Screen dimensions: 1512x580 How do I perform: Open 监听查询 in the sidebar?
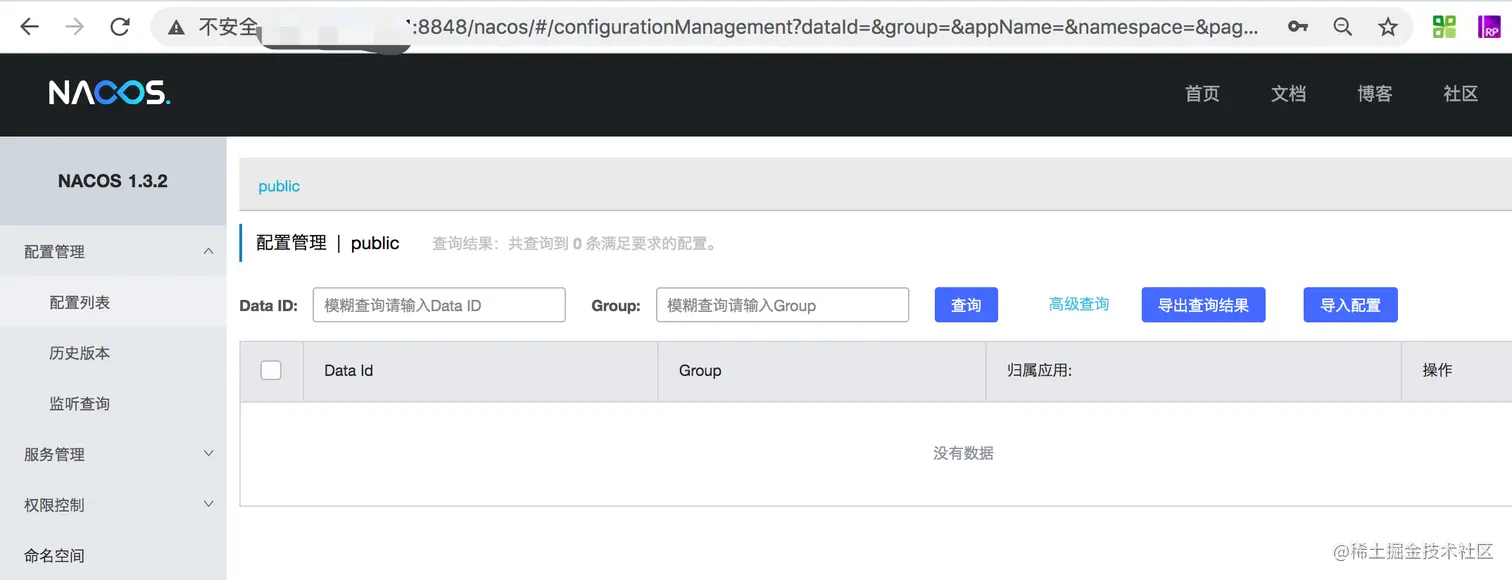(x=80, y=404)
